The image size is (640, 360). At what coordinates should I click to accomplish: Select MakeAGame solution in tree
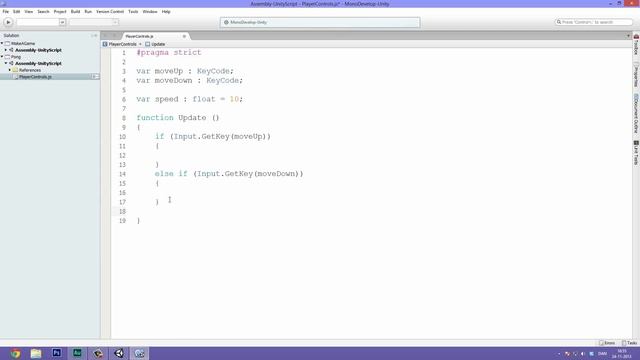pos(23,43)
